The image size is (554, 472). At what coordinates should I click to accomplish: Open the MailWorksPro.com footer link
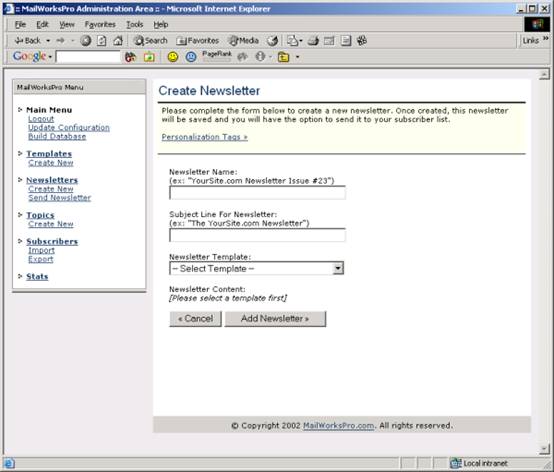coord(338,426)
